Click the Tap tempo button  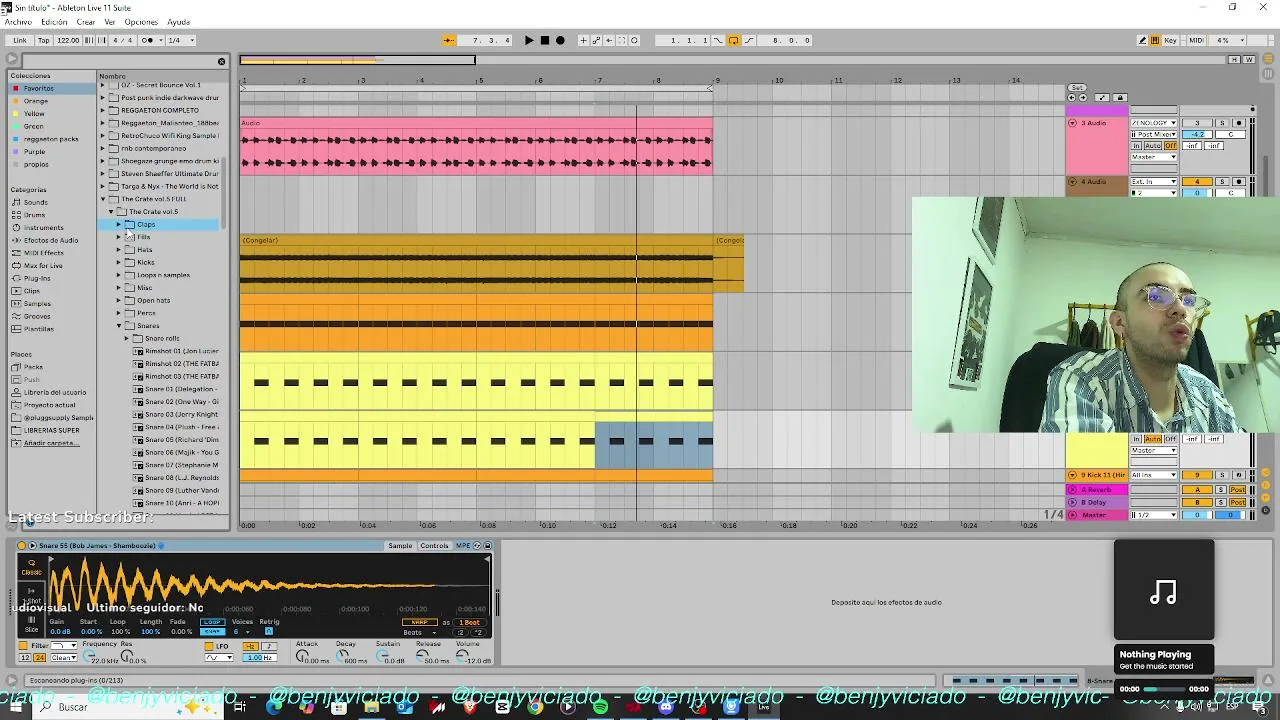(x=44, y=40)
